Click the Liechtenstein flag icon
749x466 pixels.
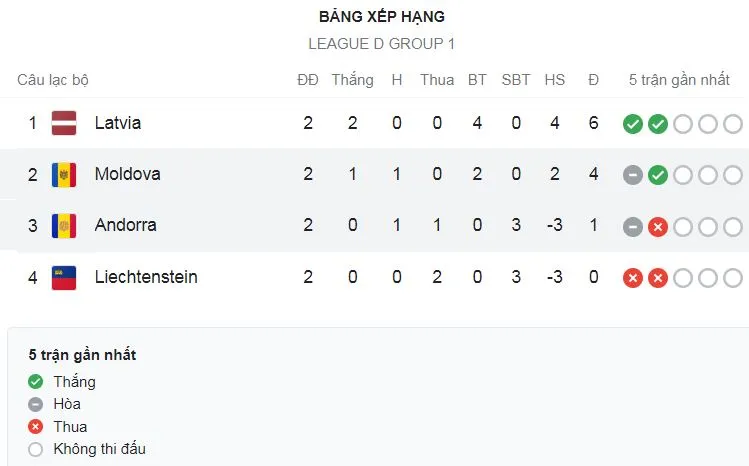point(64,277)
